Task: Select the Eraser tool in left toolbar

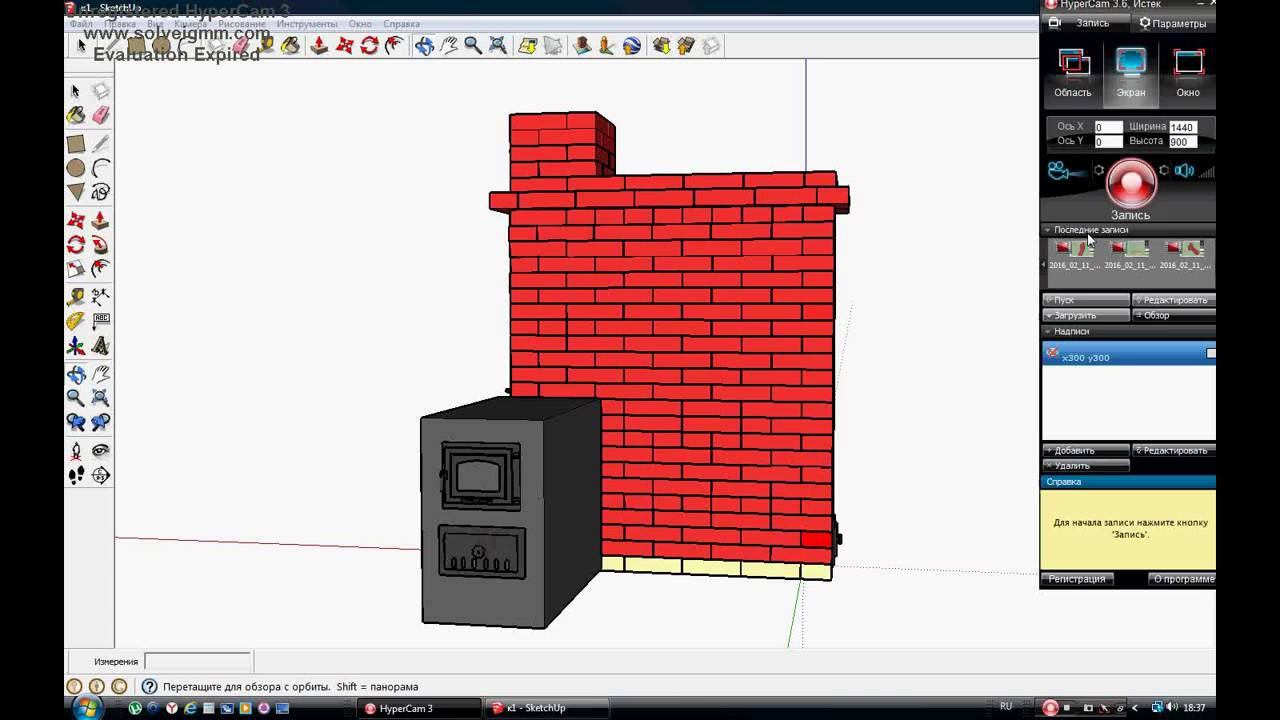Action: (100, 116)
